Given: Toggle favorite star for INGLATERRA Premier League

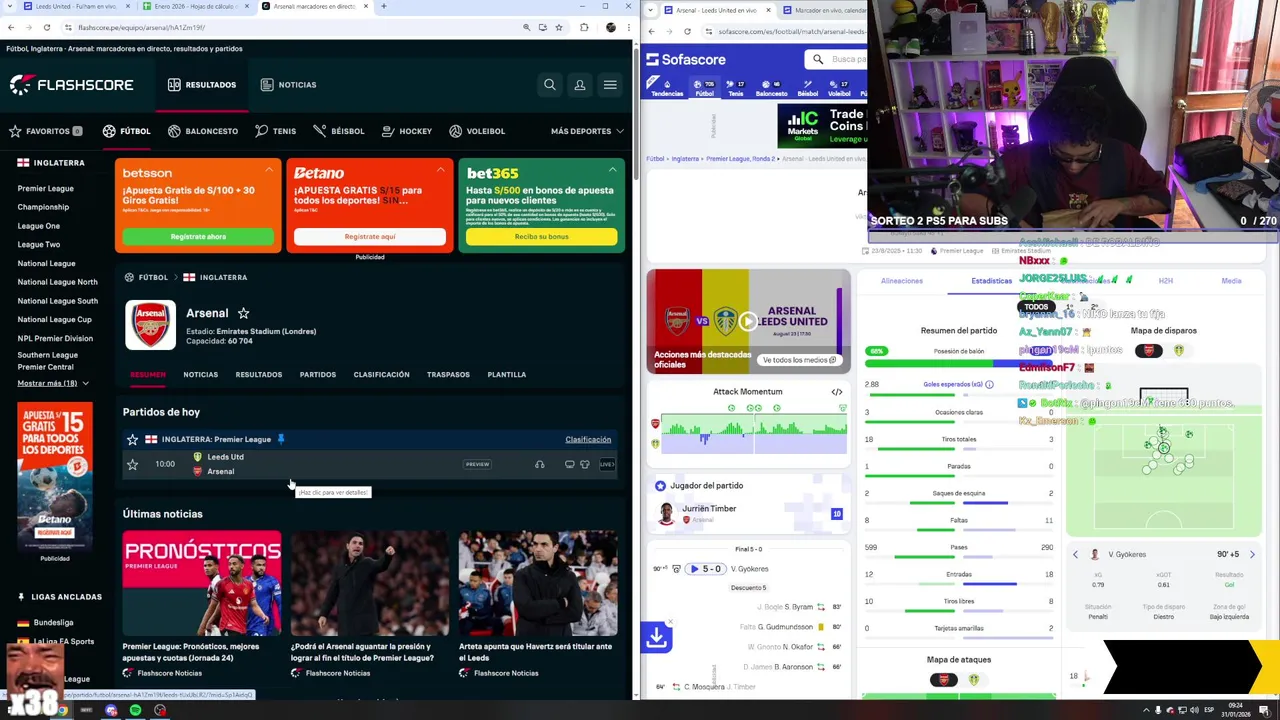Looking at the screenshot, I should point(132,439).
